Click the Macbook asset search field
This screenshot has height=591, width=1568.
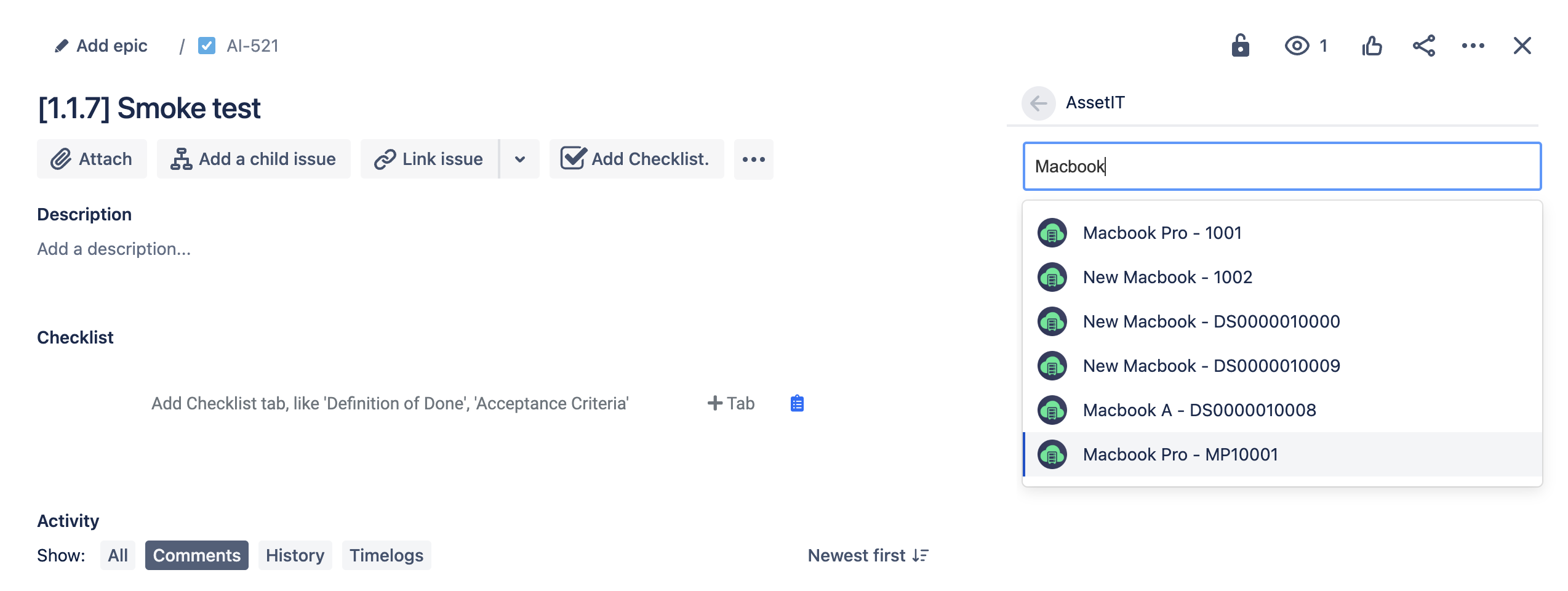(1282, 166)
